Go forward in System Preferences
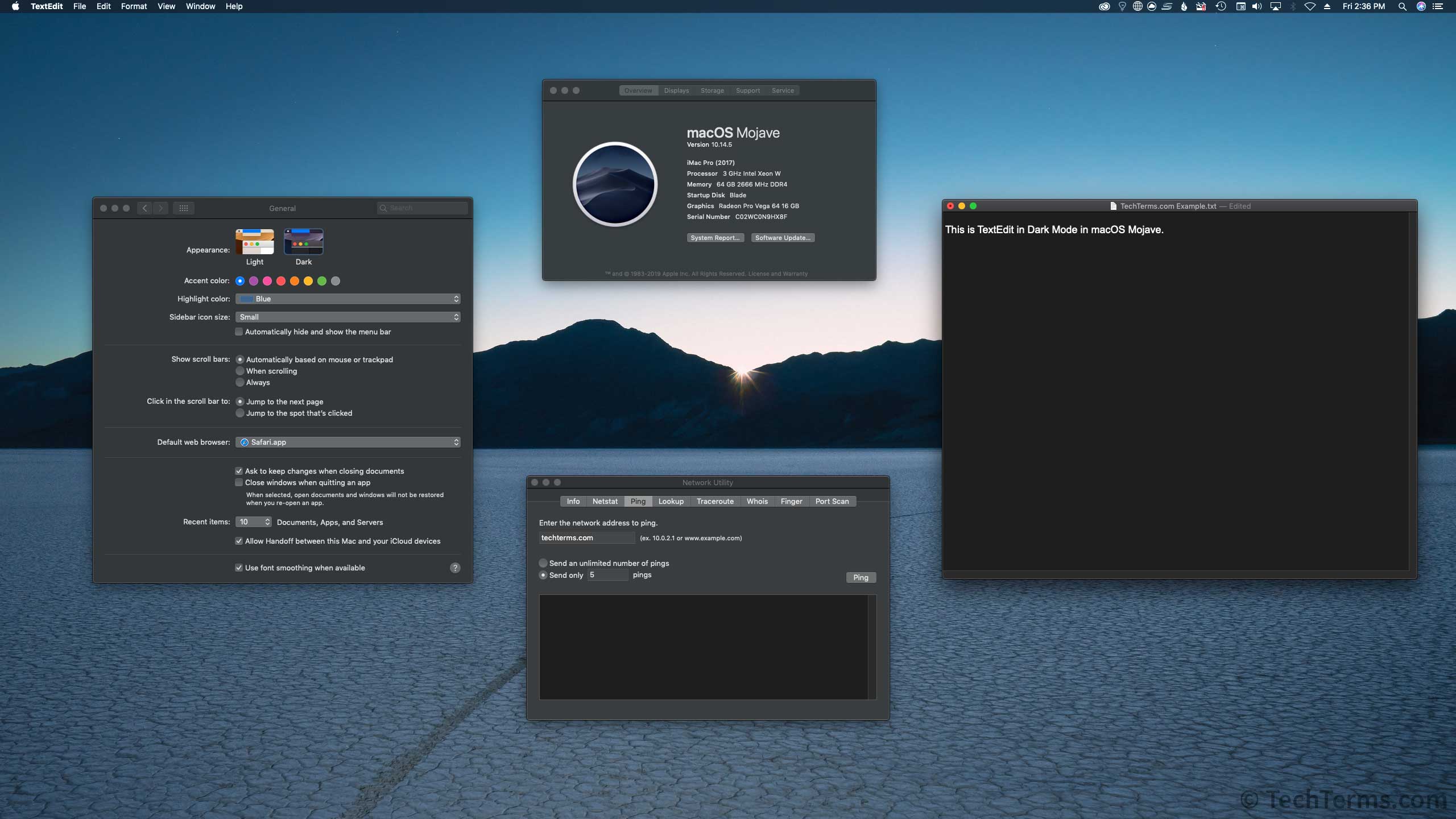Screen dimensions: 1456x819 [x=161, y=208]
